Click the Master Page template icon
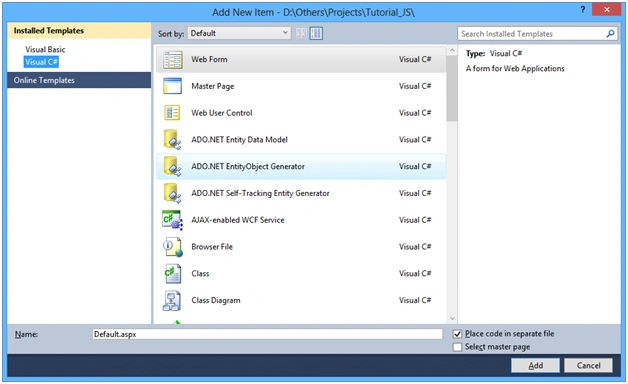The image size is (628, 384). click(x=173, y=86)
